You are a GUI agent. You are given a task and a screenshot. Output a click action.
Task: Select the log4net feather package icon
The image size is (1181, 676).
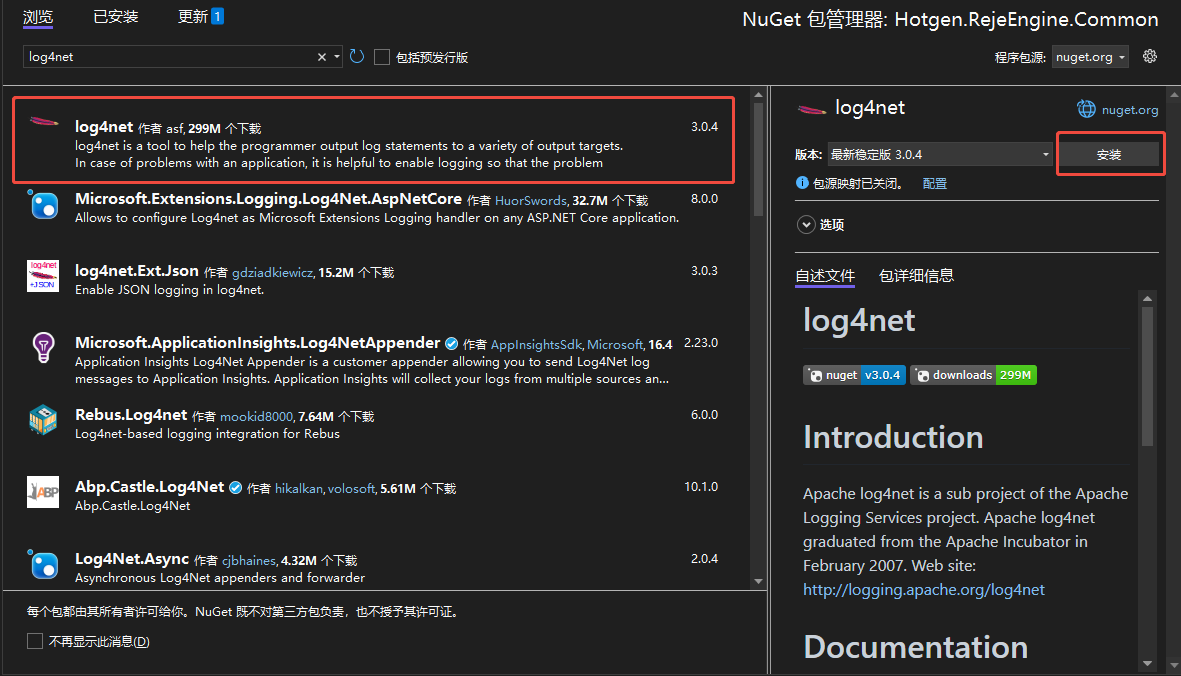[44, 122]
